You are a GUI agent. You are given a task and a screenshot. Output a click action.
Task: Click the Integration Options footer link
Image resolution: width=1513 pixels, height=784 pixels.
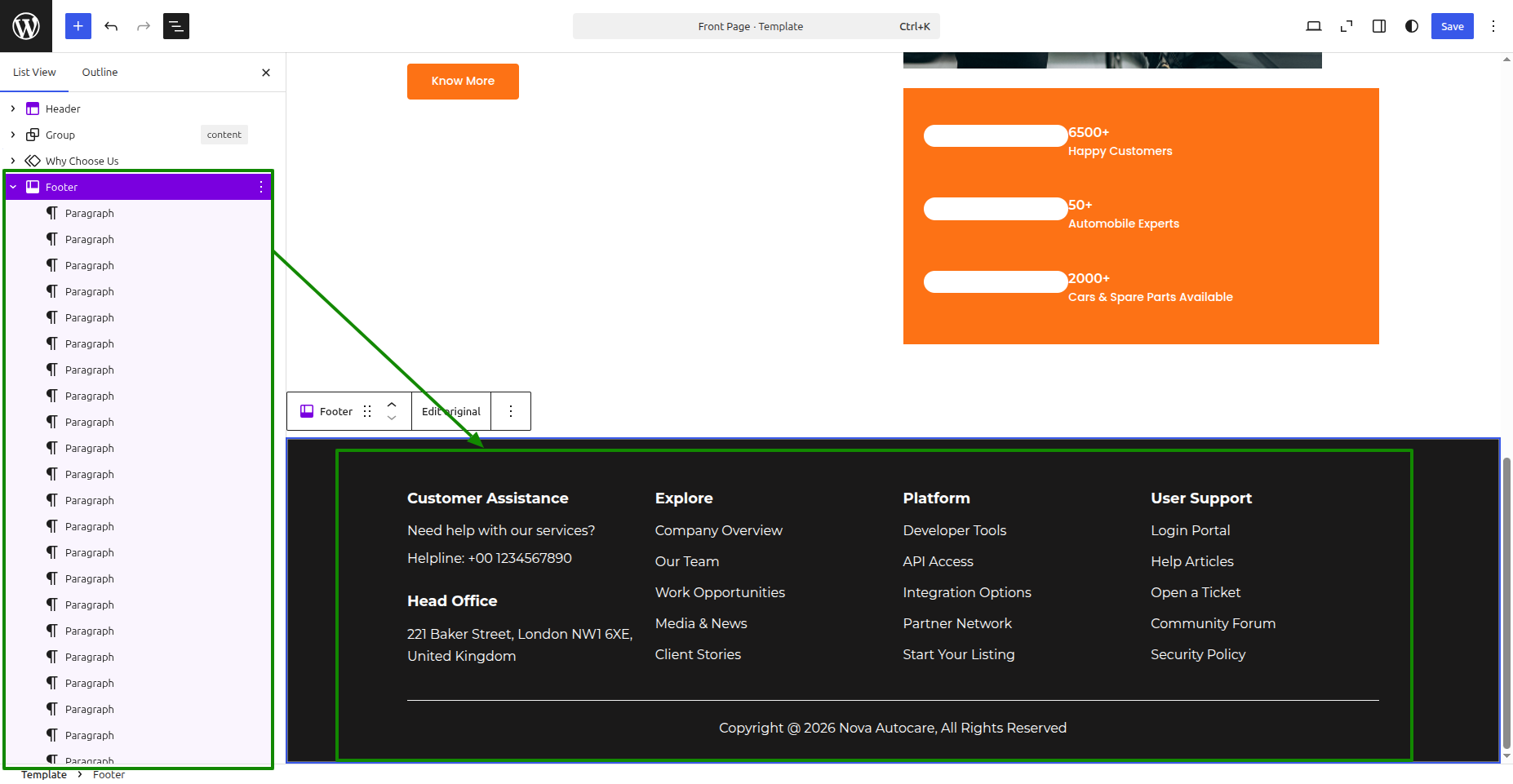pos(967,592)
